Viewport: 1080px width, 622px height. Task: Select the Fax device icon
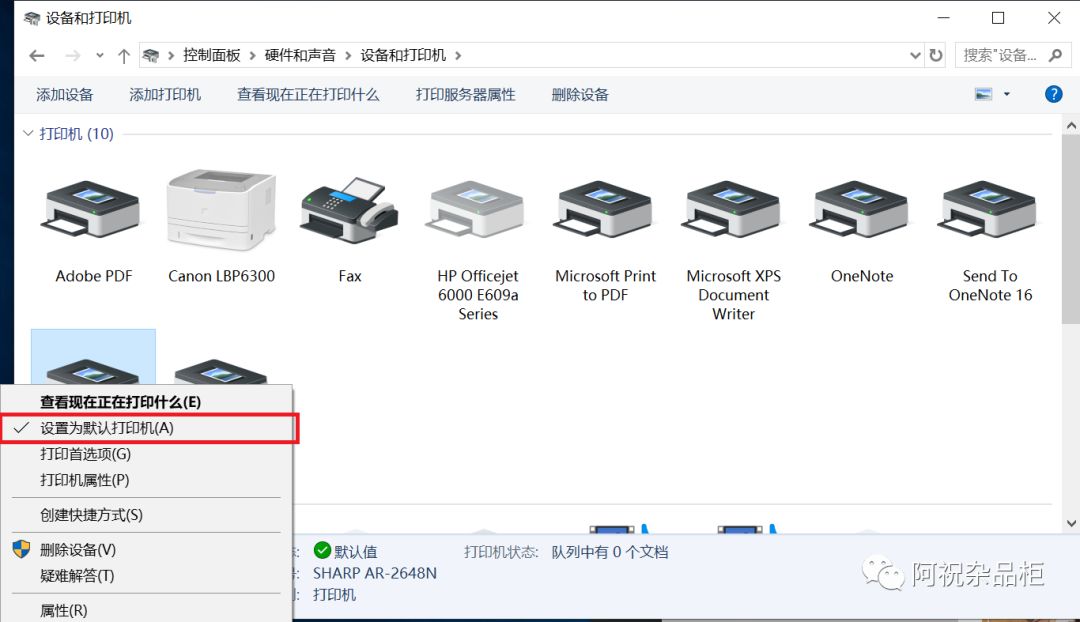tap(349, 210)
